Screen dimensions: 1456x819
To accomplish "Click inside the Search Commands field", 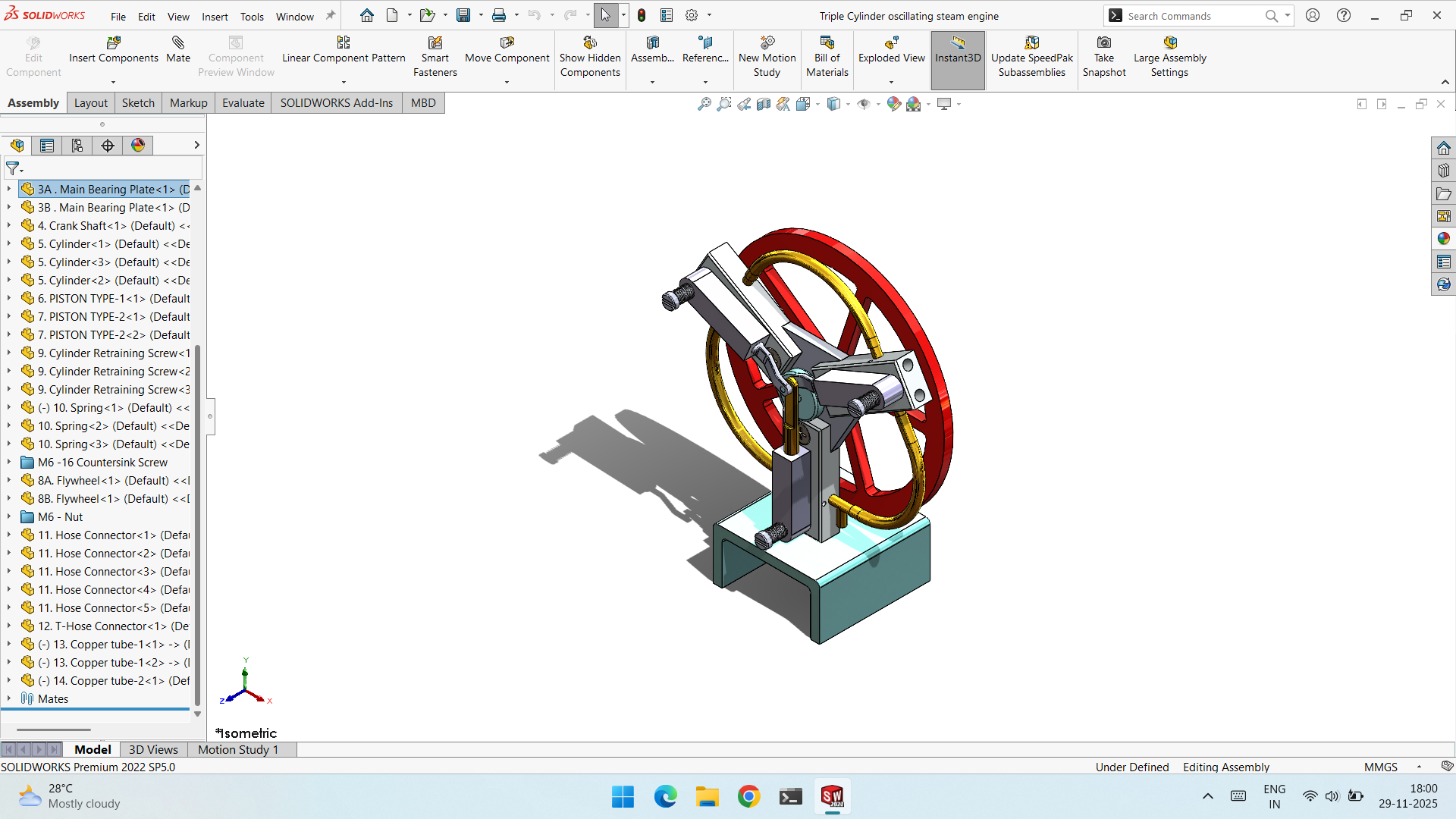I will pos(1191,16).
